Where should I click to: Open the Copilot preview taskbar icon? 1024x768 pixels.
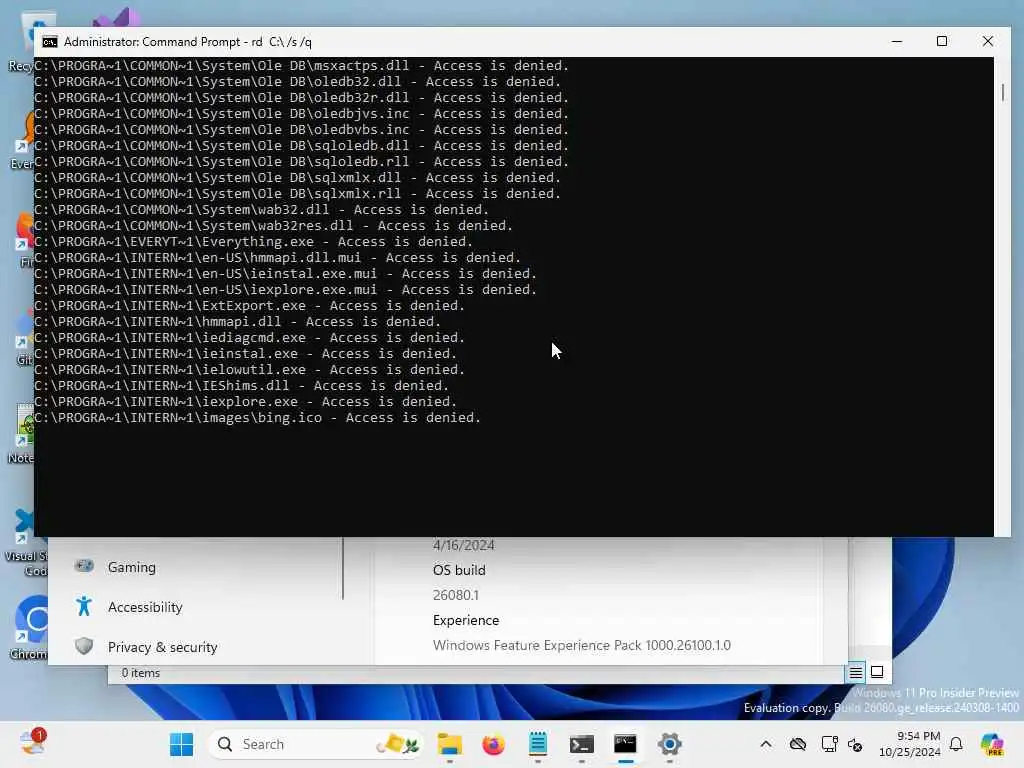point(992,744)
